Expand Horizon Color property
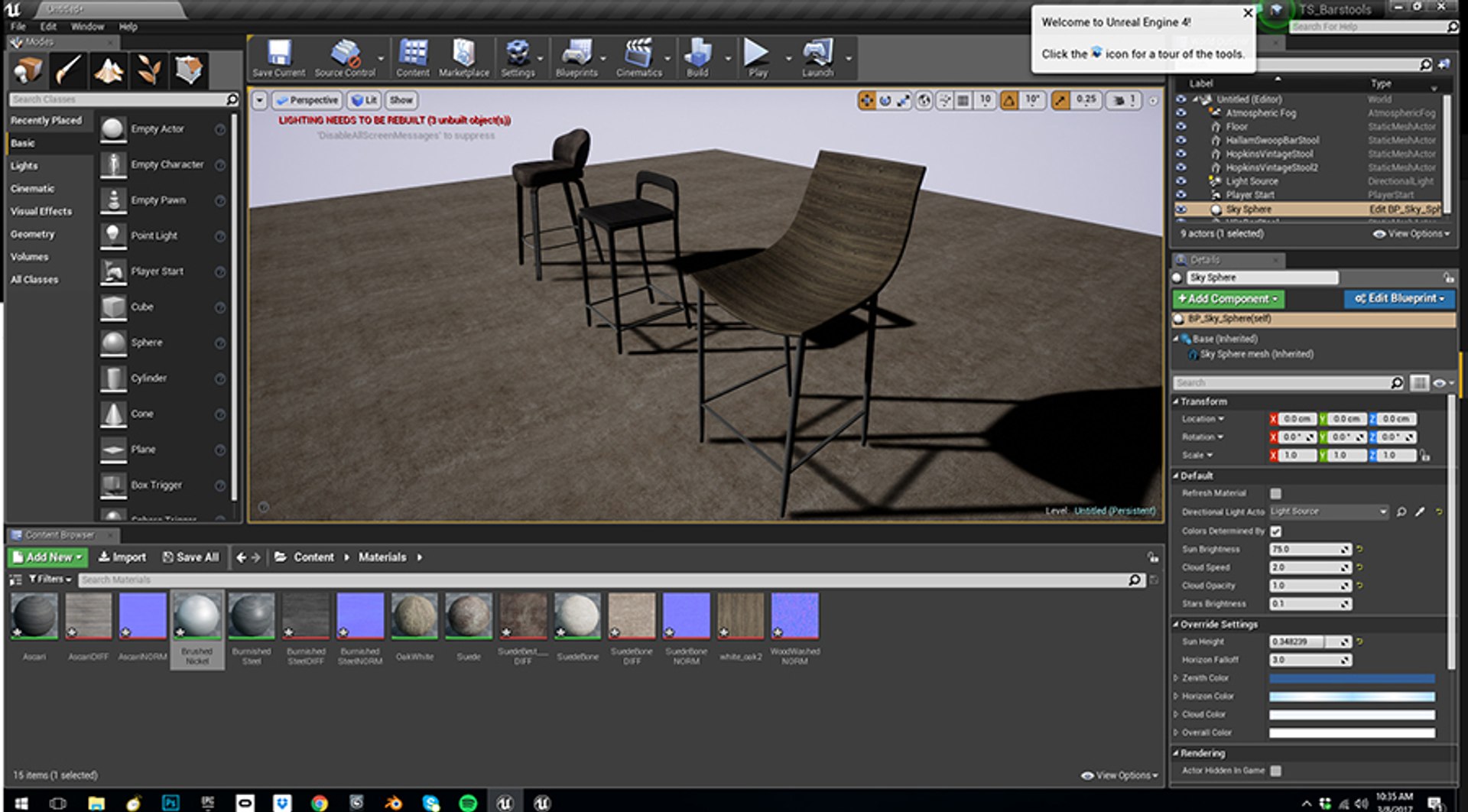Viewport: 1468px width, 812px height. click(x=1177, y=697)
